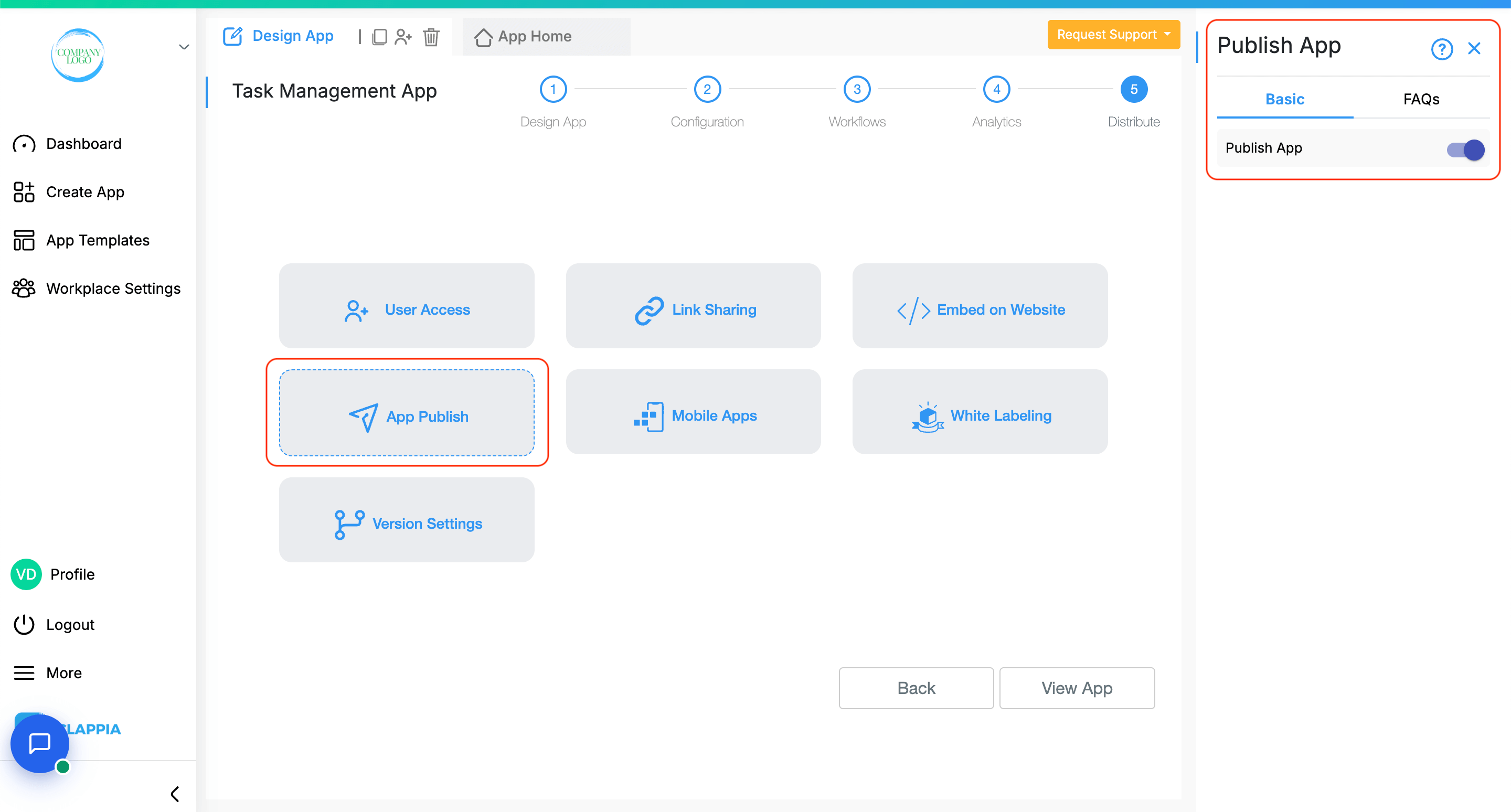The height and width of the screenshot is (812, 1511).
Task: Select step 5 Distribute
Action: coord(1133,89)
